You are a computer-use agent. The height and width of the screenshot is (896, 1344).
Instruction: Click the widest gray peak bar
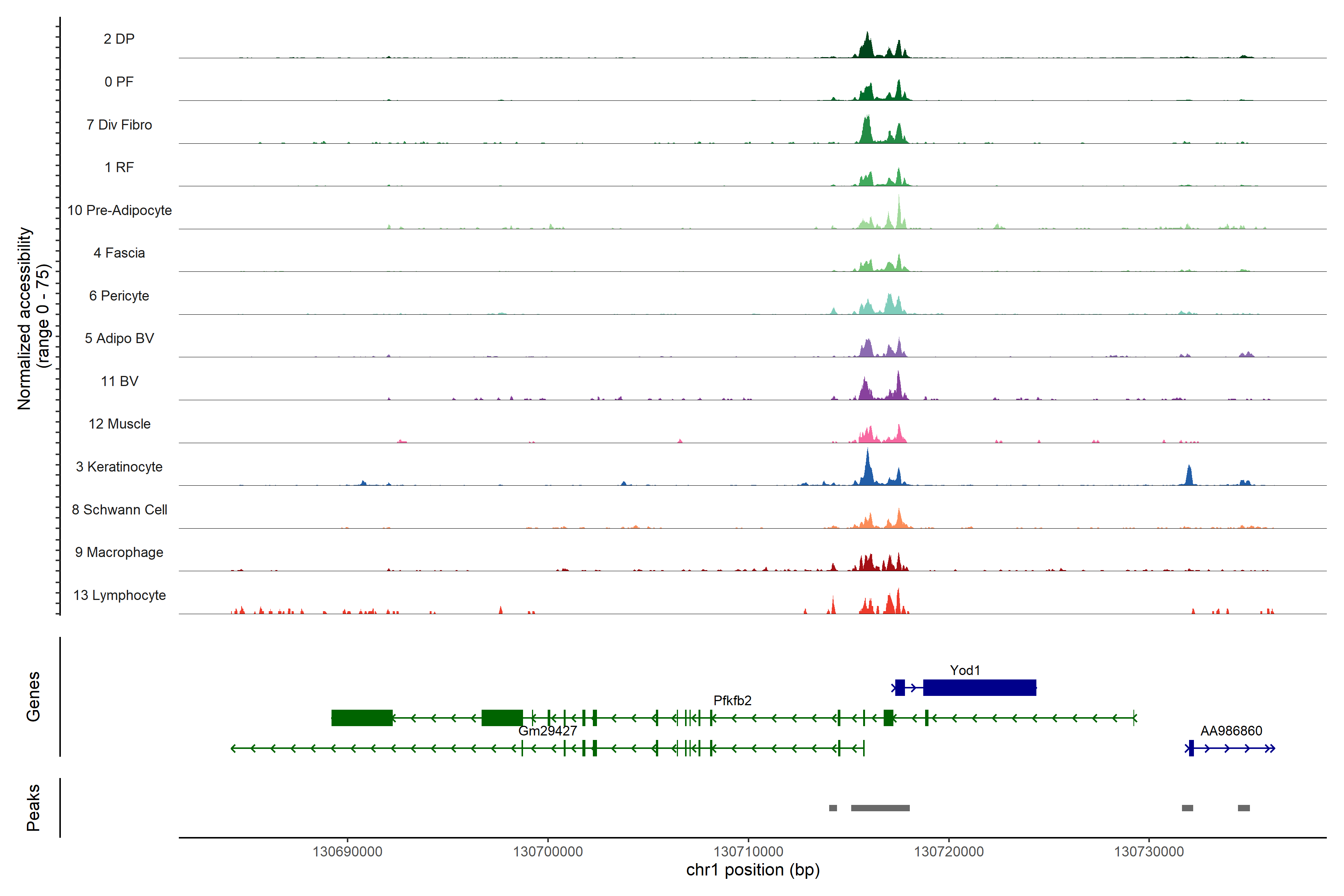[880, 808]
